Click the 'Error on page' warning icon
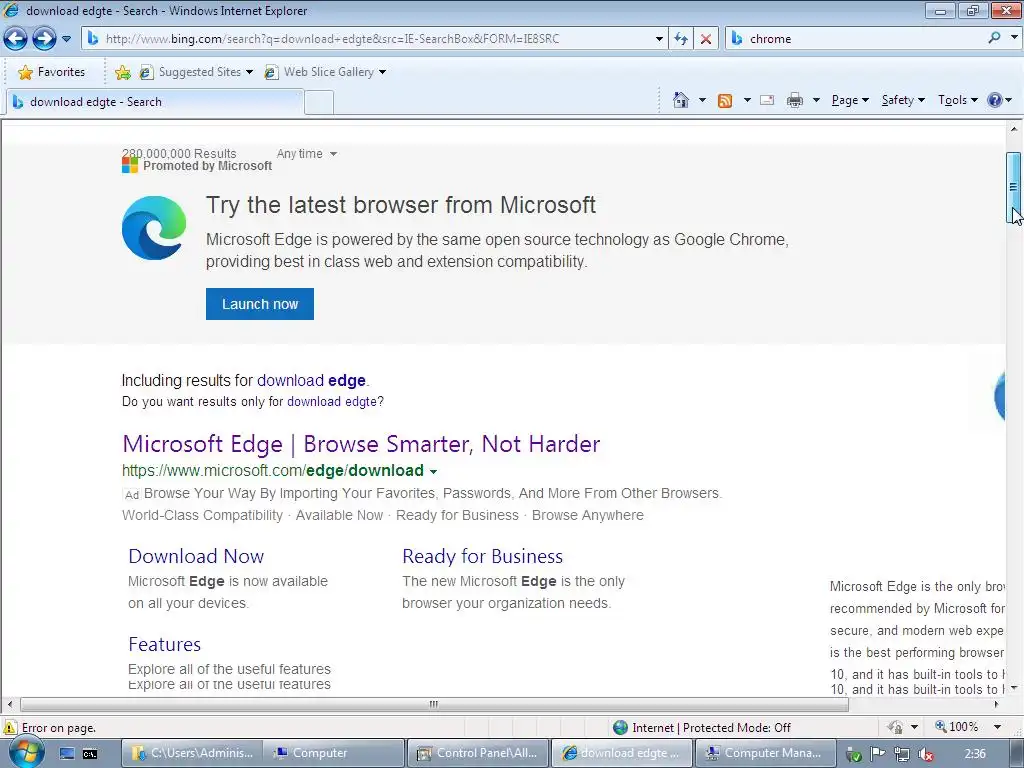 10,728
